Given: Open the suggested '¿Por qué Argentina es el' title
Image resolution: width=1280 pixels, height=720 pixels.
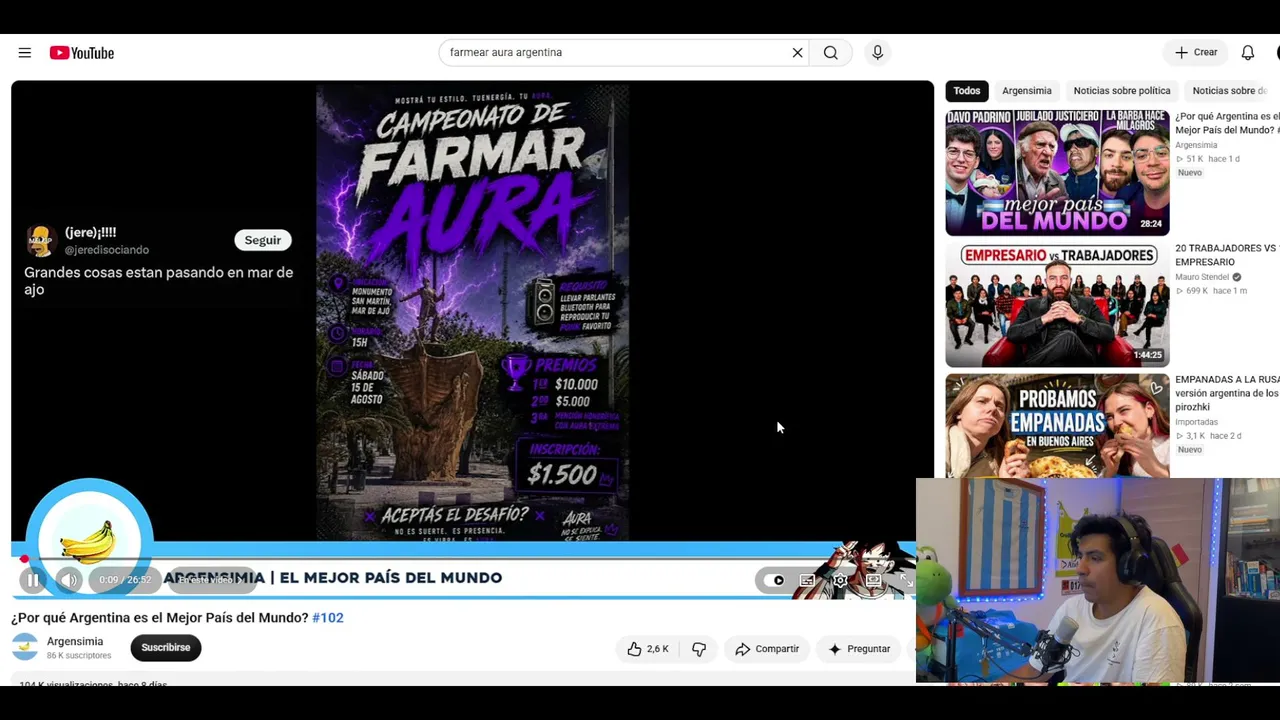Looking at the screenshot, I should tap(1227, 123).
